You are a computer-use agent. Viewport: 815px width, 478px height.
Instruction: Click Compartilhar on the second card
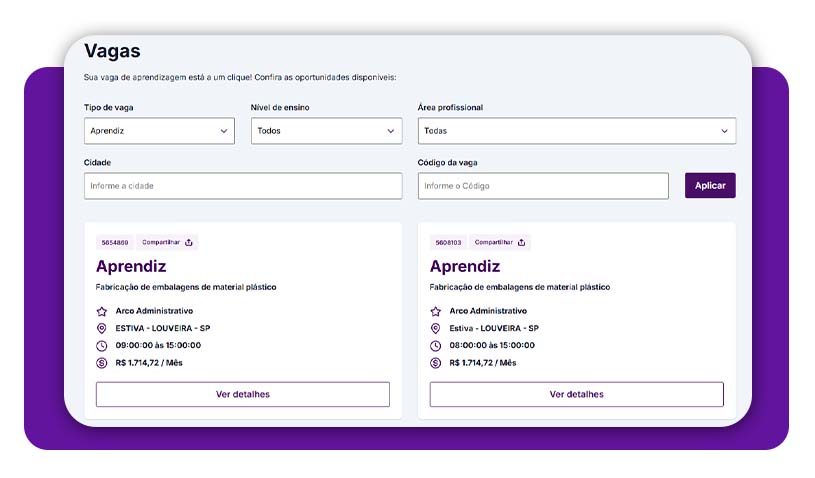(x=500, y=243)
